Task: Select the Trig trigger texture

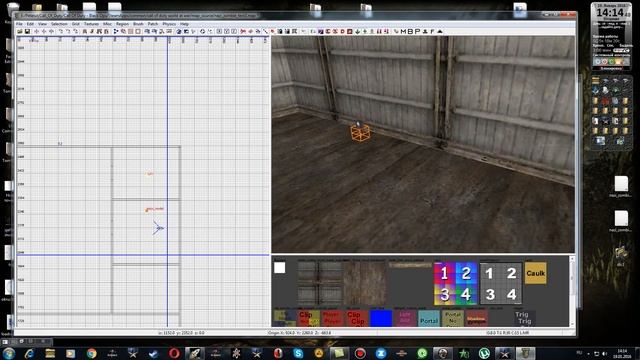Action: 524,318
